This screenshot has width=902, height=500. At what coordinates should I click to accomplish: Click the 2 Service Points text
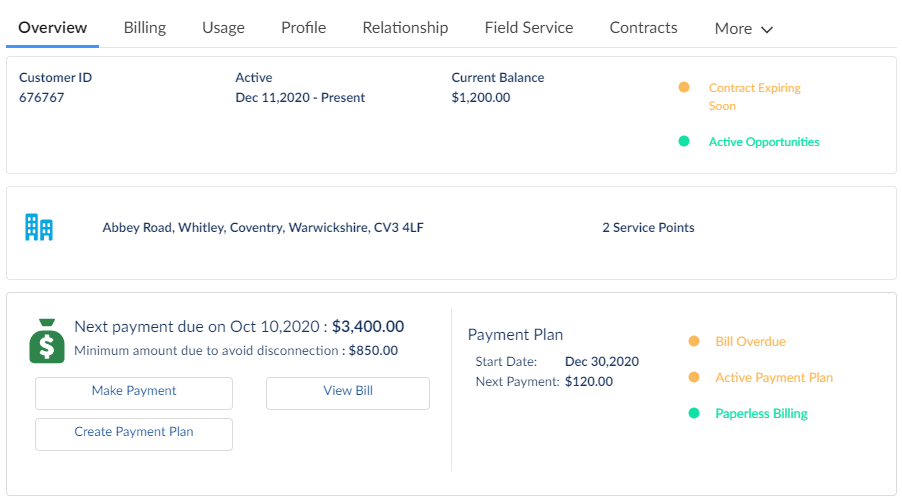(648, 227)
